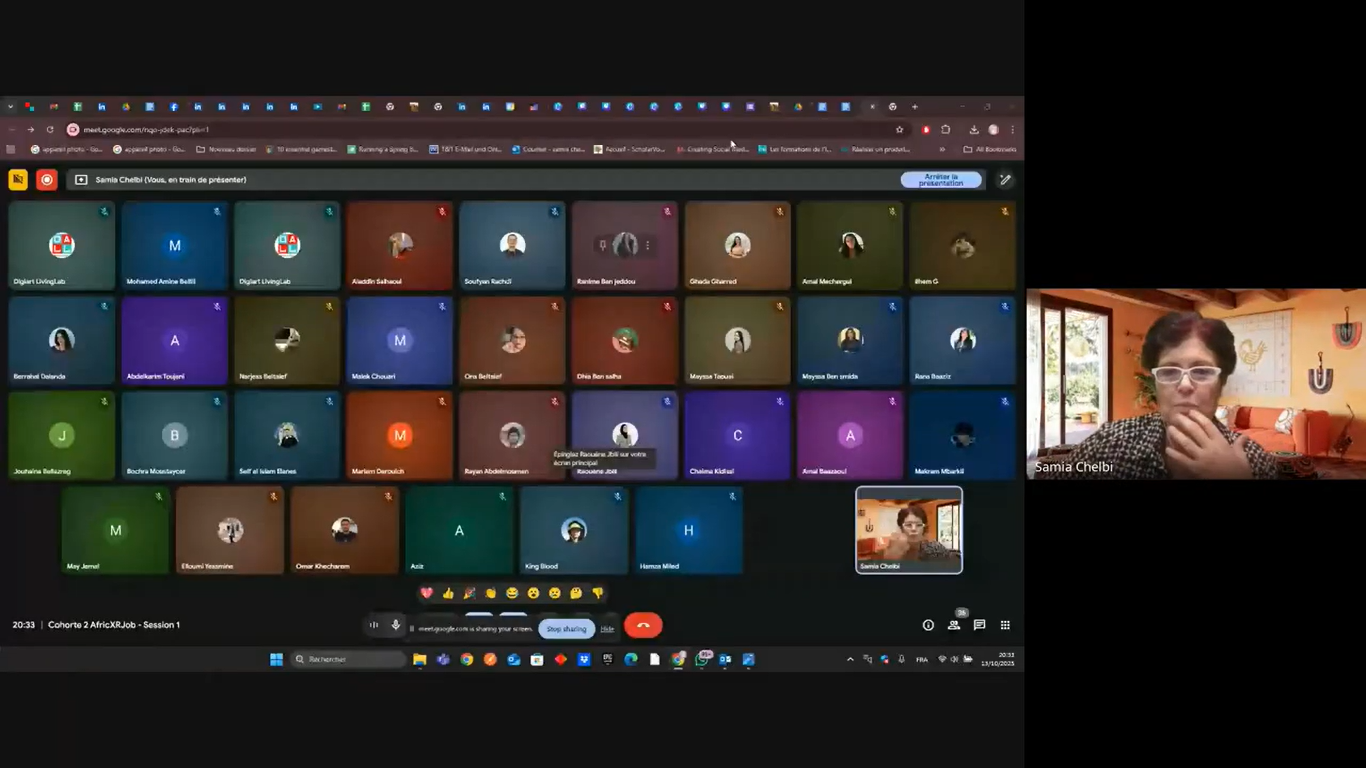
Task: Send the party popper reaction
Action: (x=469, y=593)
